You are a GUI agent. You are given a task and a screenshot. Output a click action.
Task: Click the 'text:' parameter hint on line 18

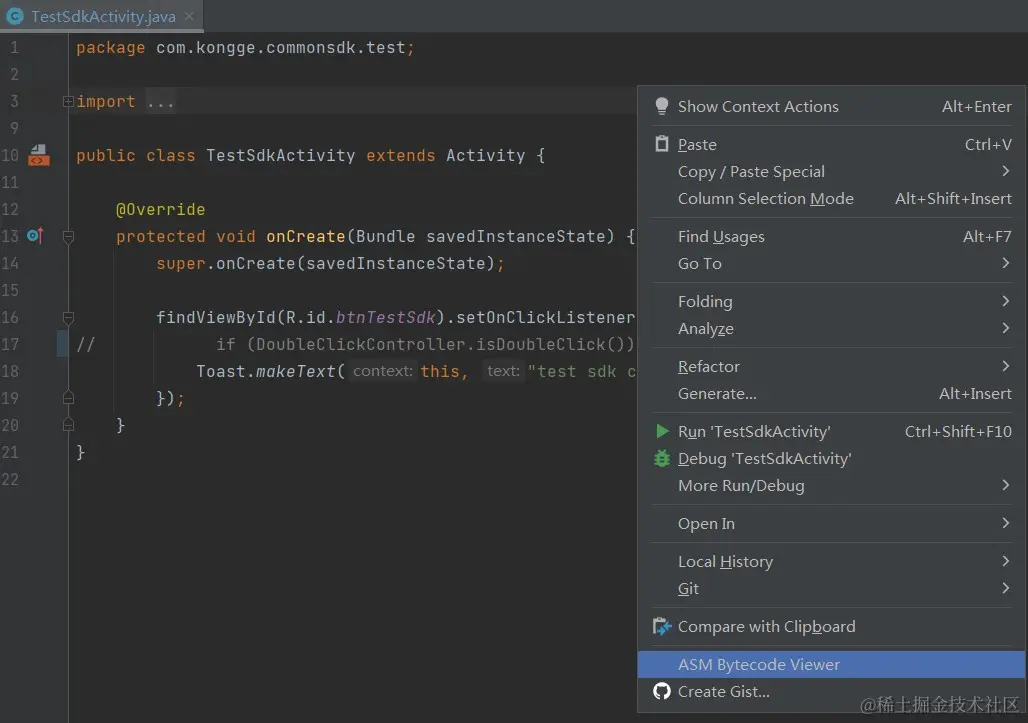[504, 371]
